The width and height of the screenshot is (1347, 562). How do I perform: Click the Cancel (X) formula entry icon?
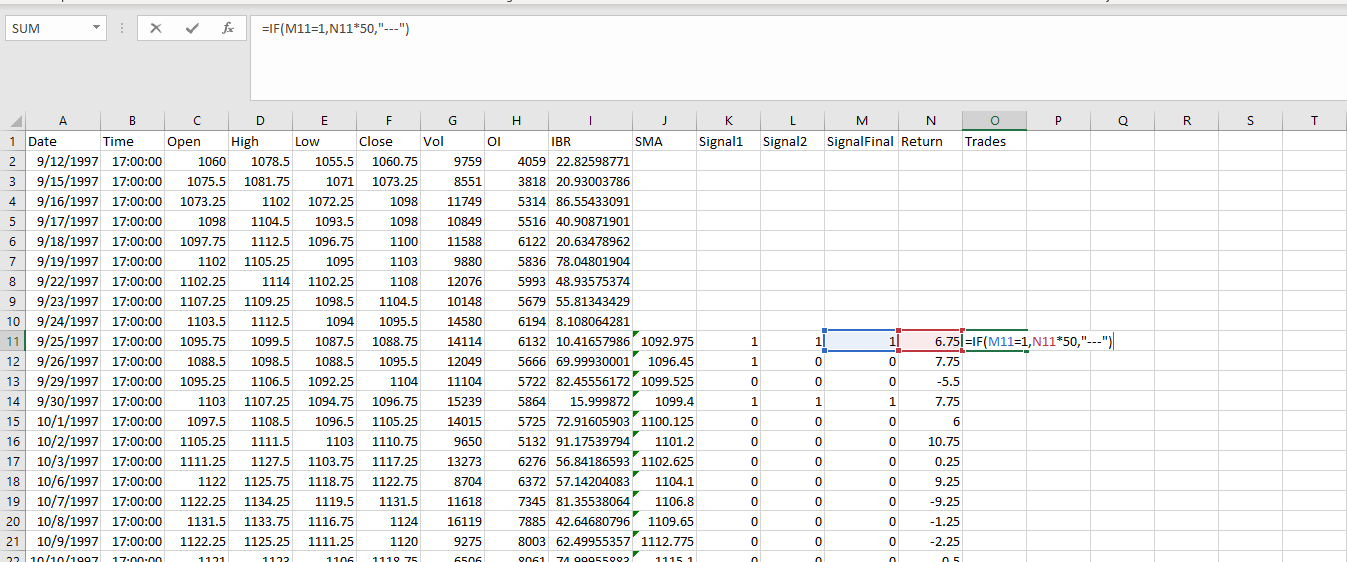(156, 29)
